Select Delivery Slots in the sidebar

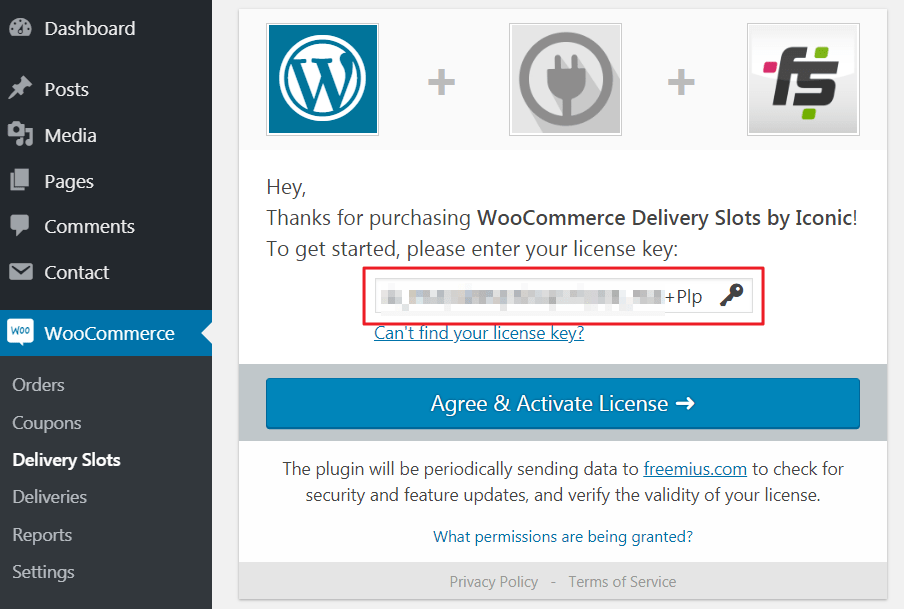pyautogui.click(x=66, y=460)
